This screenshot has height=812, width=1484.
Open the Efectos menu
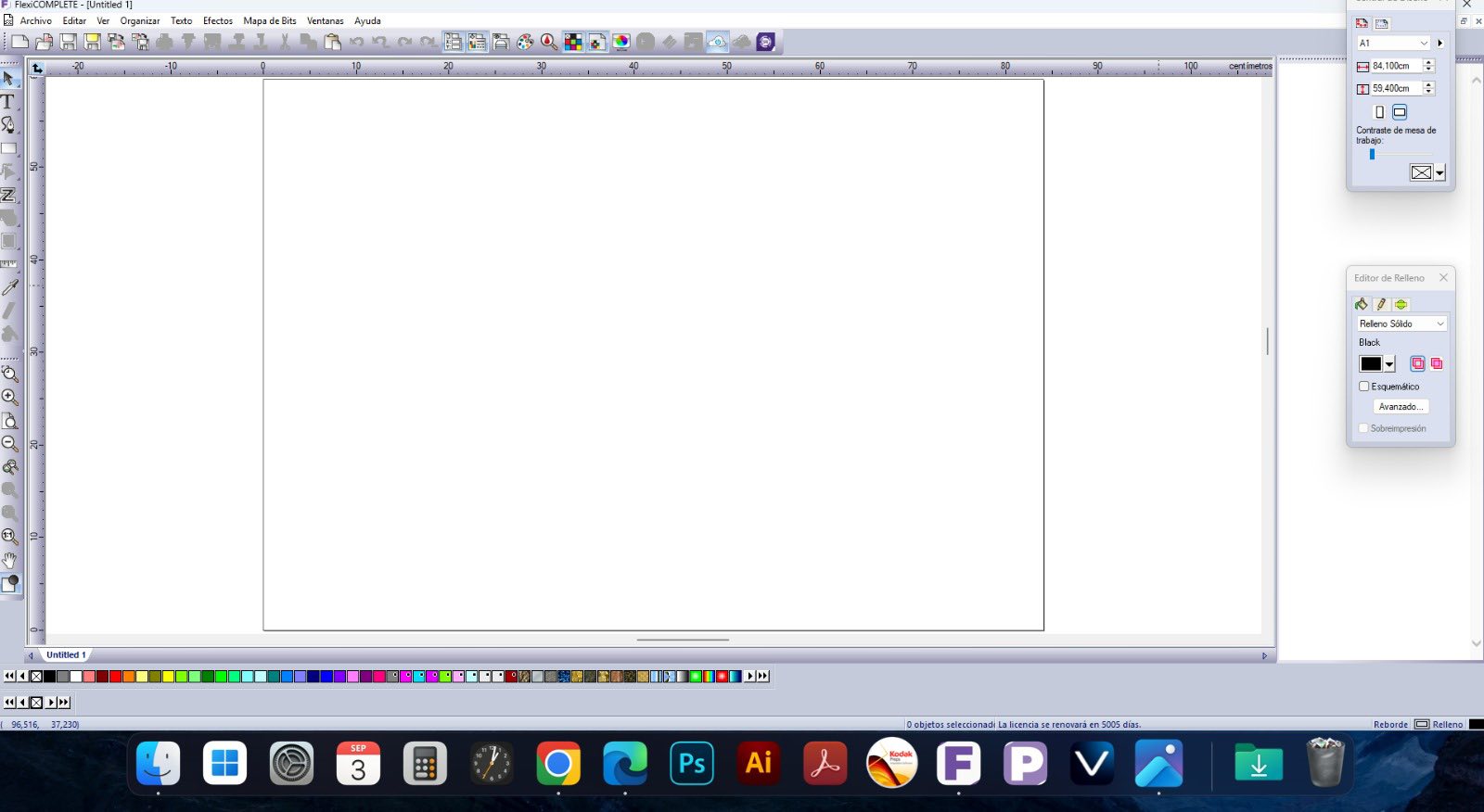tap(218, 20)
